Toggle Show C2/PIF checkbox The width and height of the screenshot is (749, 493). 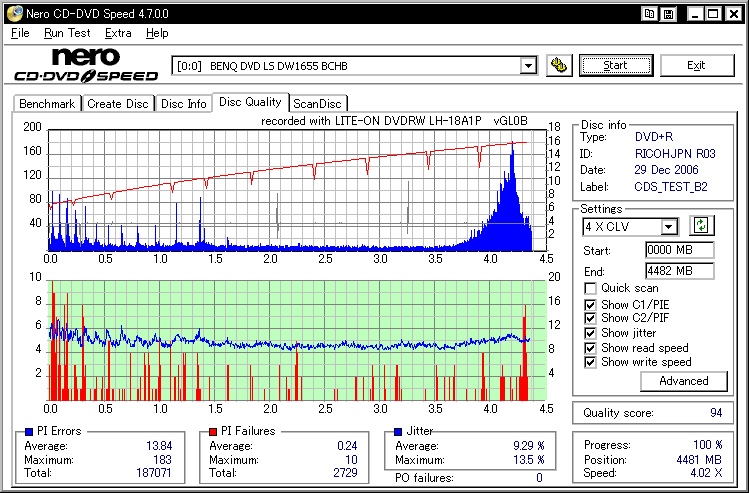click(x=590, y=318)
